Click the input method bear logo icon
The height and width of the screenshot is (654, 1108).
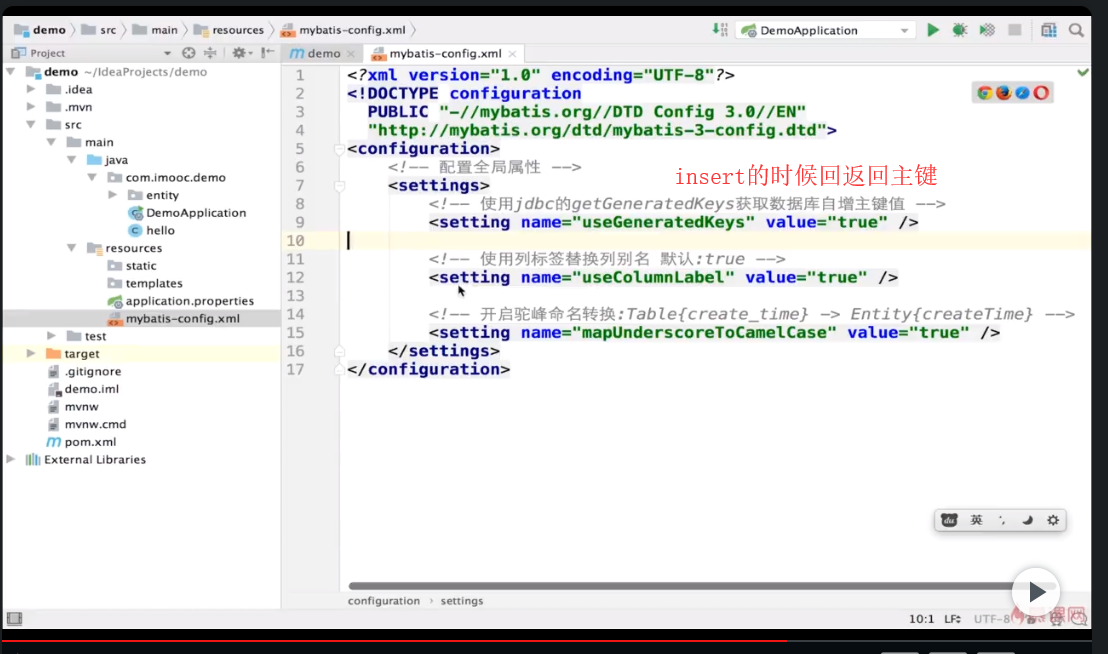point(949,521)
